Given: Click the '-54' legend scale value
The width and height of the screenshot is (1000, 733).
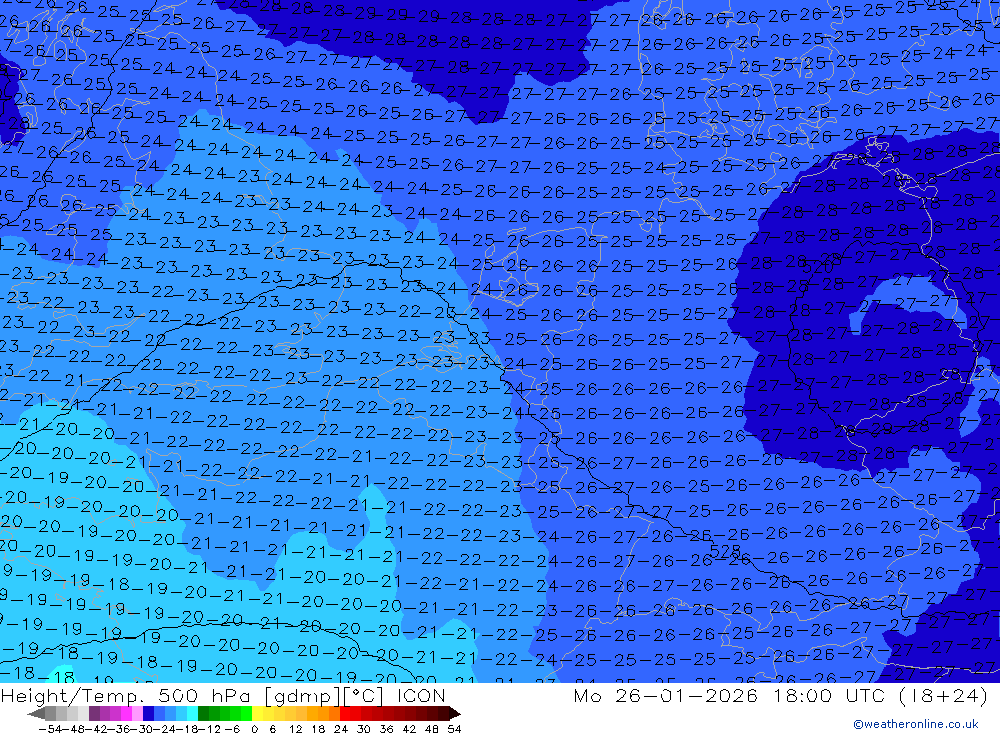Looking at the screenshot, I should coord(51,729).
